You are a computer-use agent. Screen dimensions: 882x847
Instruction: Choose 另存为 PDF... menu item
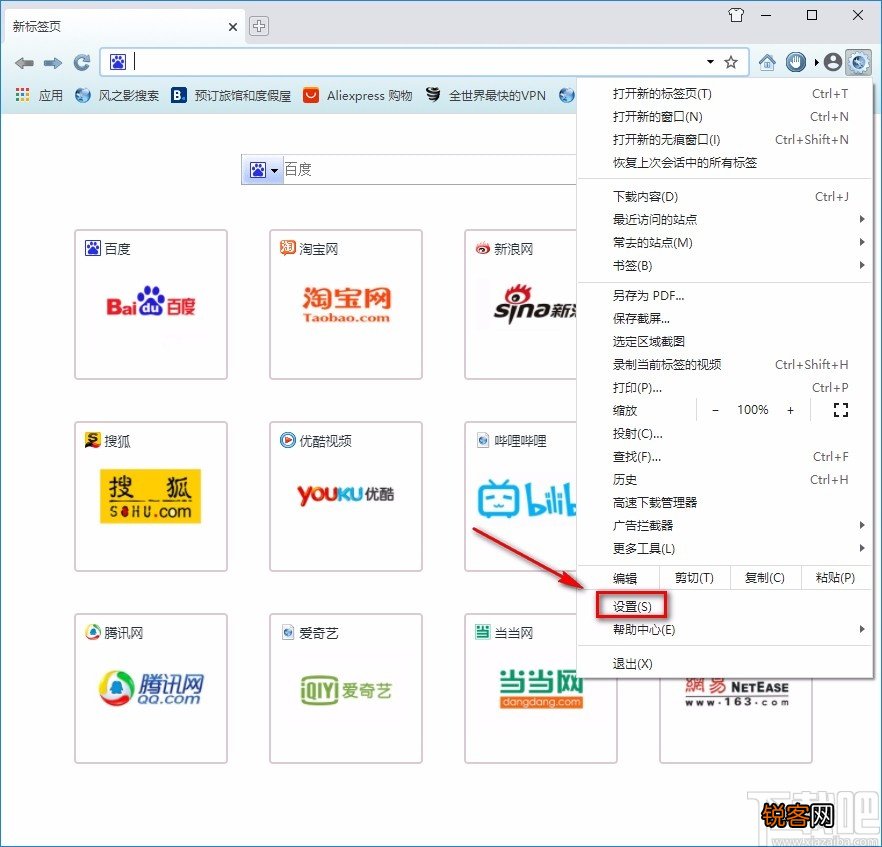tap(726, 296)
